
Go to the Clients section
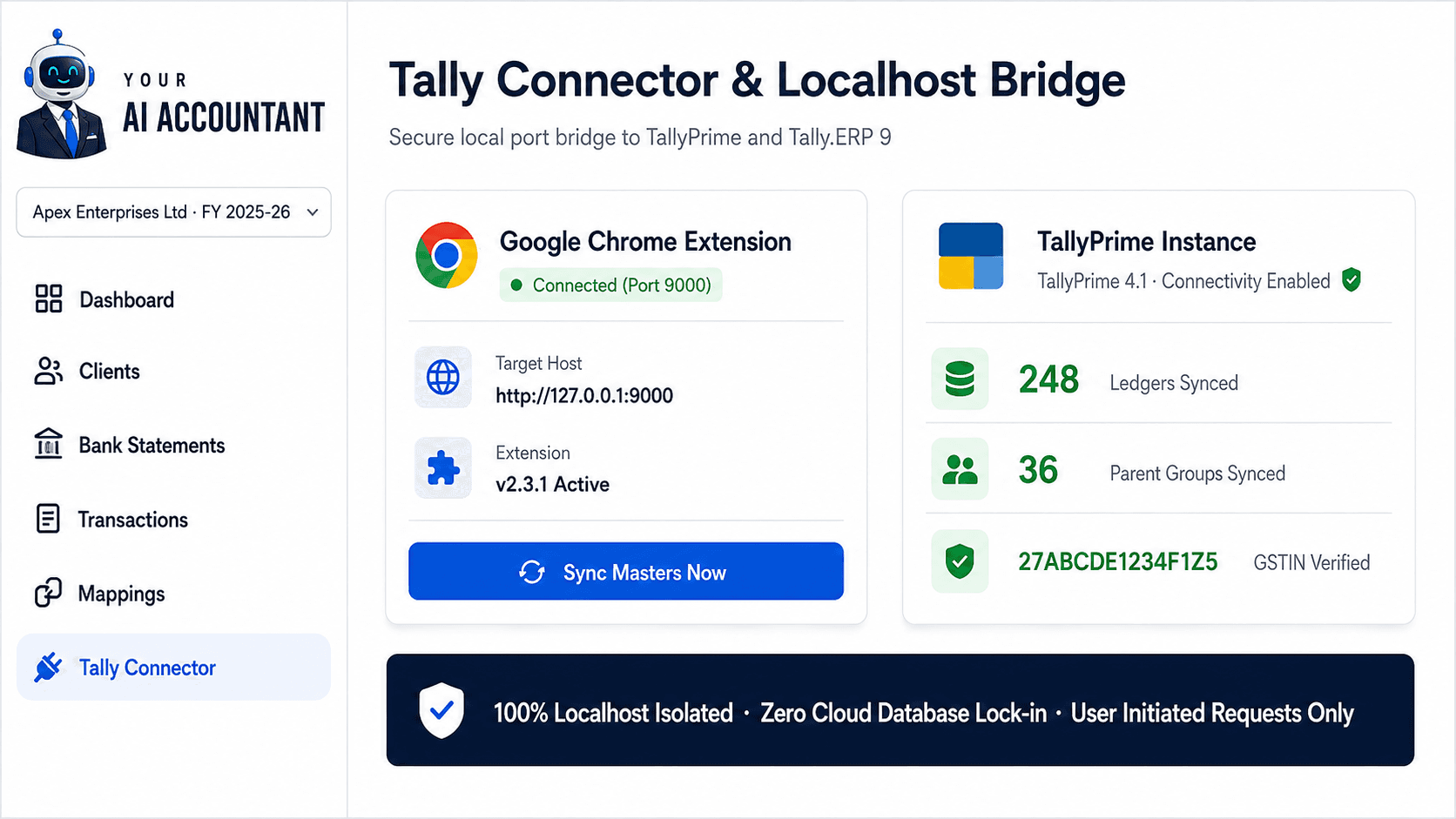[173, 372]
